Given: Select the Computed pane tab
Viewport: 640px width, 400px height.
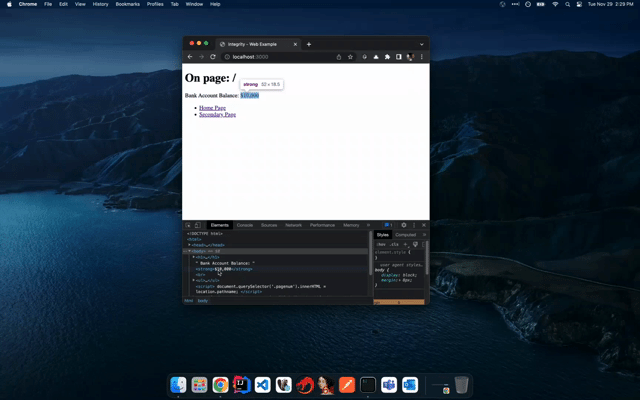Looking at the screenshot, I should tap(405, 235).
